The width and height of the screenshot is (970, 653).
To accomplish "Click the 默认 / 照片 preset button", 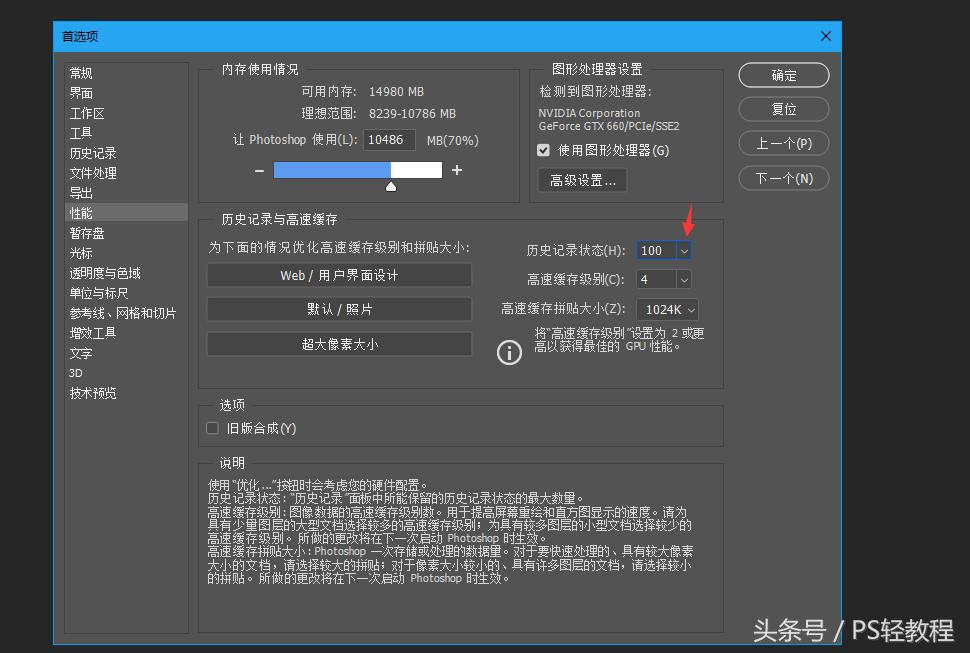I will tap(339, 309).
